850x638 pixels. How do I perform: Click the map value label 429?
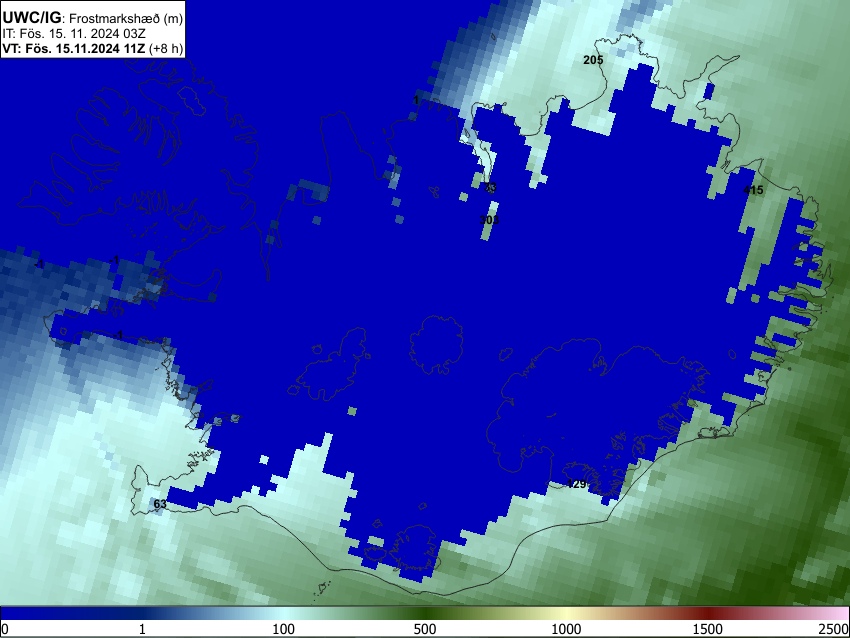[576, 484]
